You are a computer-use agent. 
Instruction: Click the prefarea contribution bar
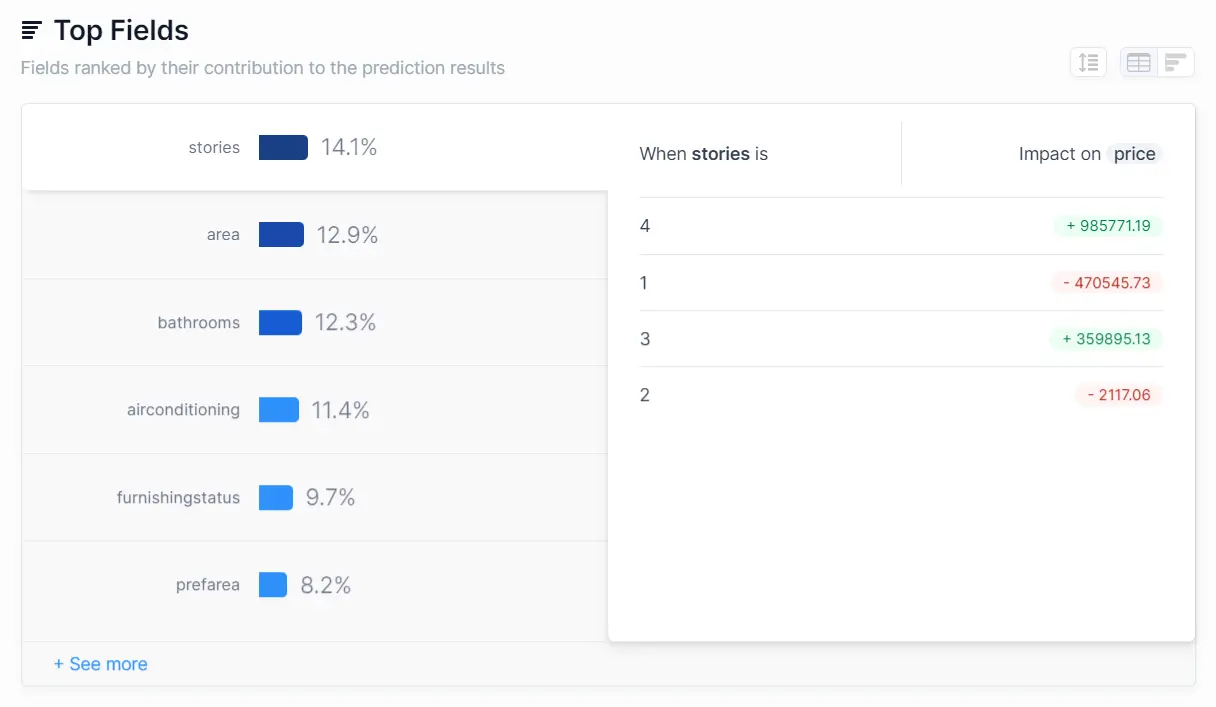[x=273, y=584]
